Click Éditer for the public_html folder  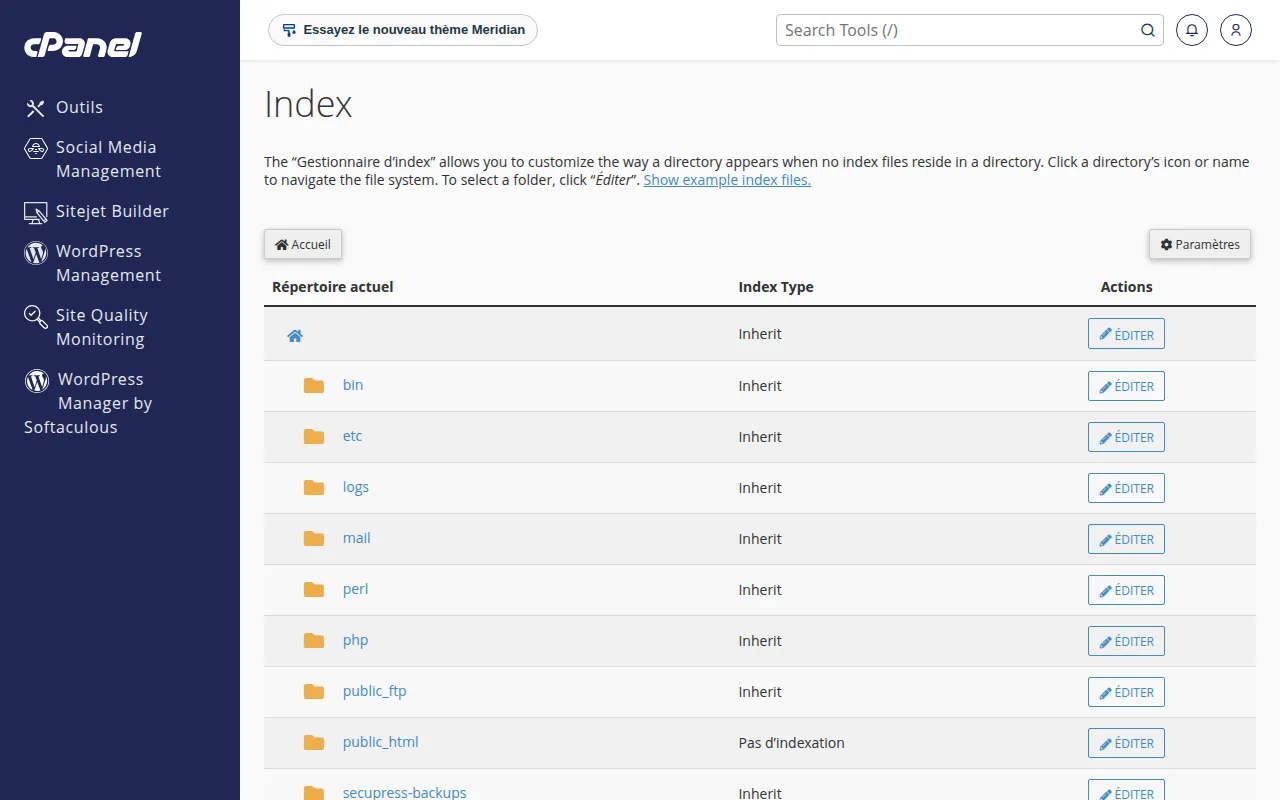1126,743
